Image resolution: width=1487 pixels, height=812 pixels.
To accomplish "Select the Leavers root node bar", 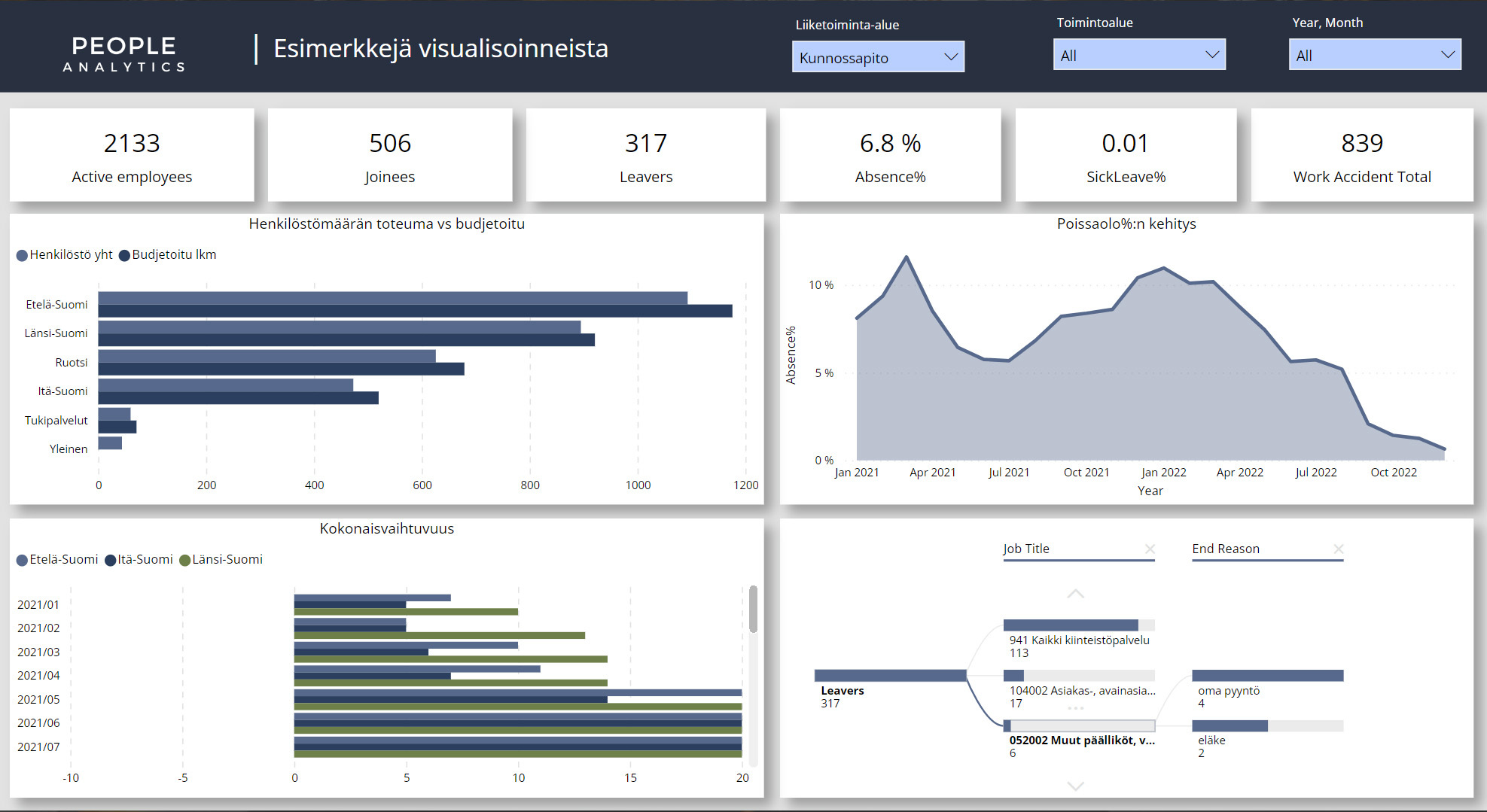I will pyautogui.click(x=889, y=676).
